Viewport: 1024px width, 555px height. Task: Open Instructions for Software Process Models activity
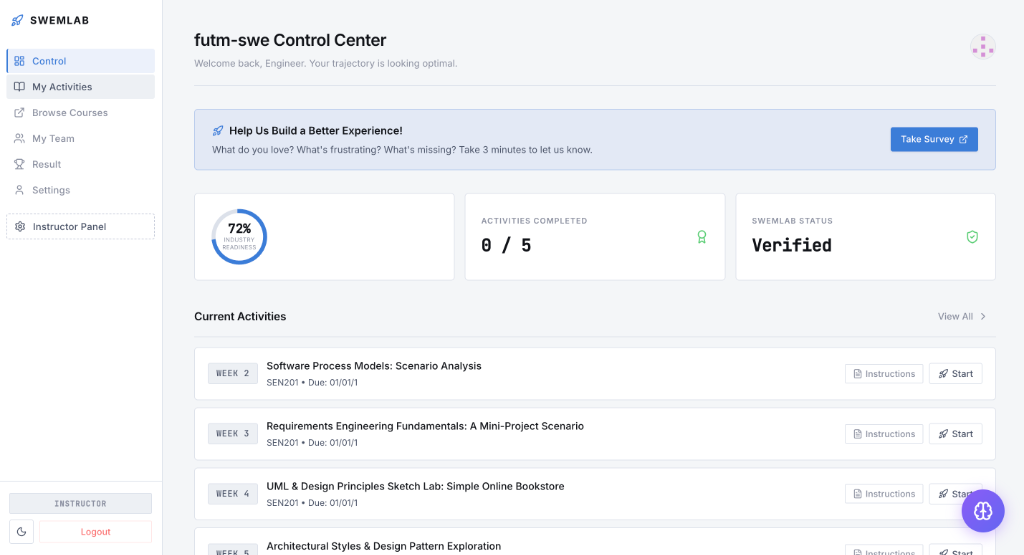[x=884, y=373]
